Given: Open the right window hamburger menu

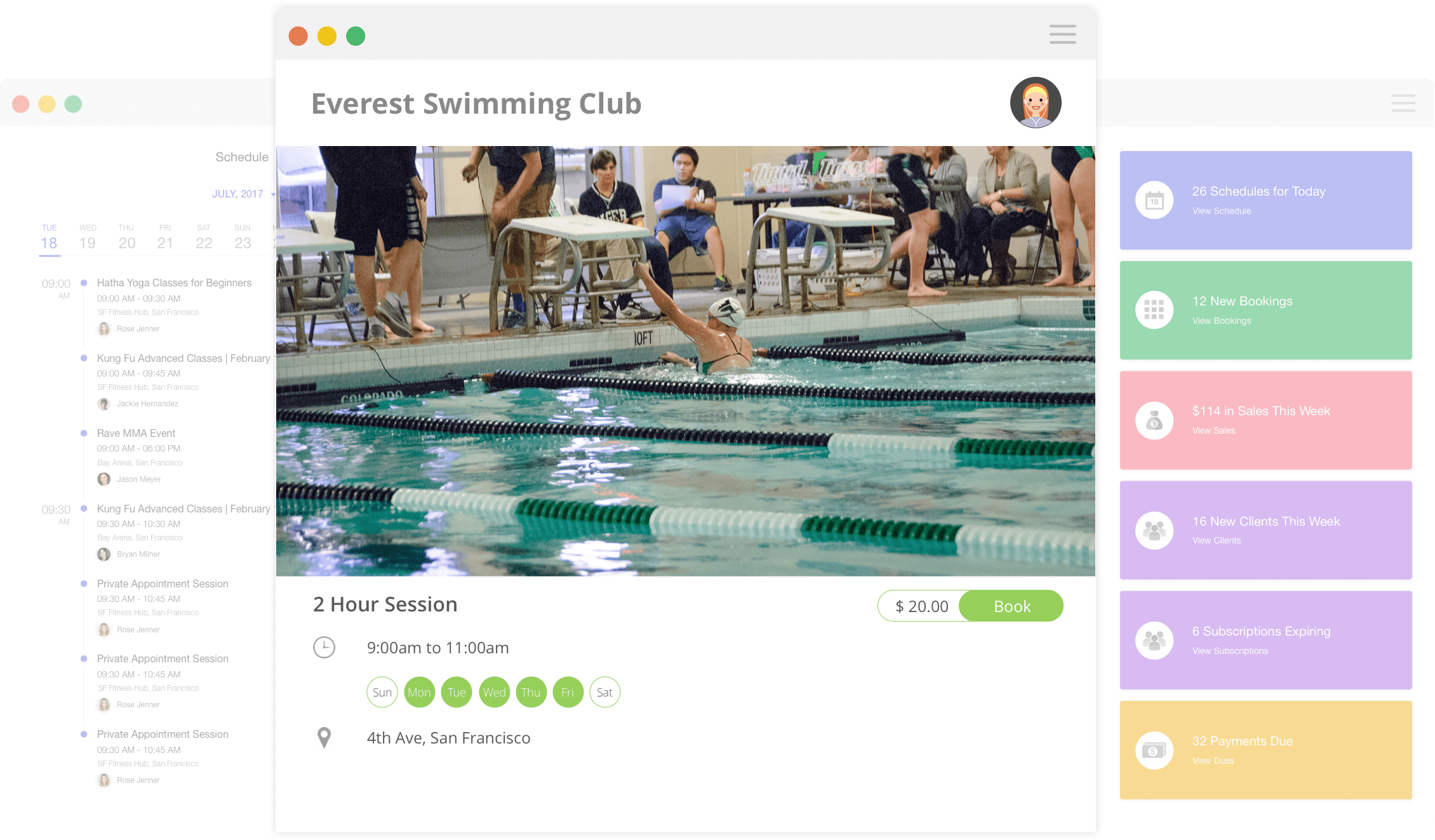Looking at the screenshot, I should (1403, 103).
